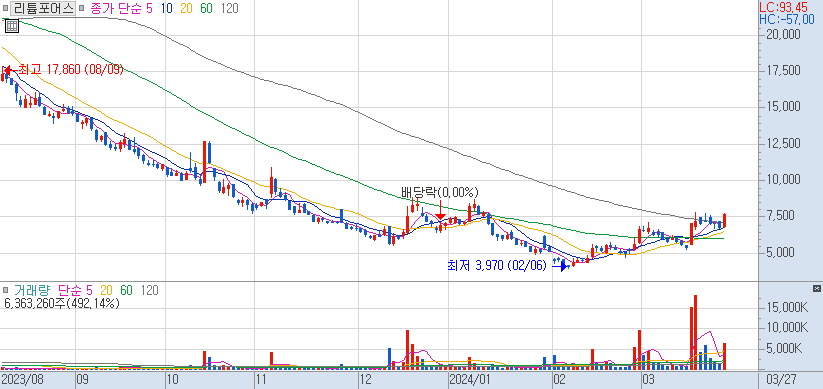Click the gray square before 종가 단순
The image size is (823, 389).
coord(82,8)
